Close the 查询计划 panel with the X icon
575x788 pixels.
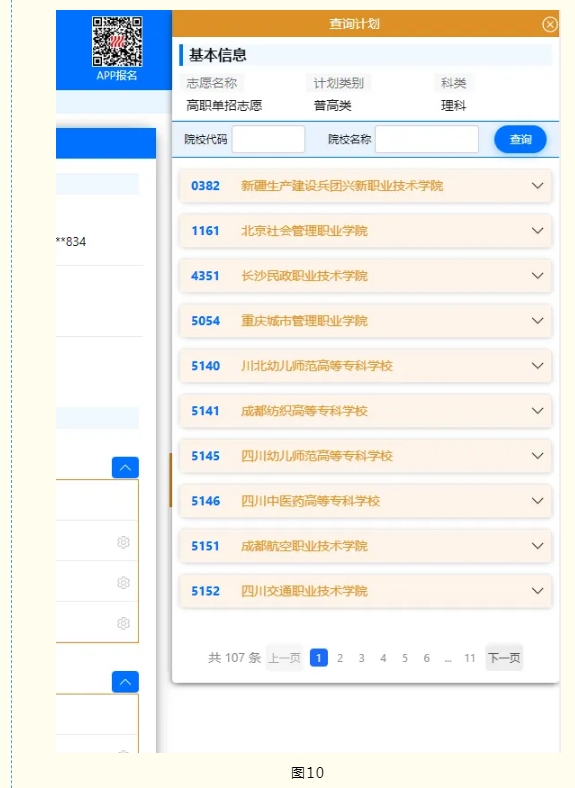point(550,24)
